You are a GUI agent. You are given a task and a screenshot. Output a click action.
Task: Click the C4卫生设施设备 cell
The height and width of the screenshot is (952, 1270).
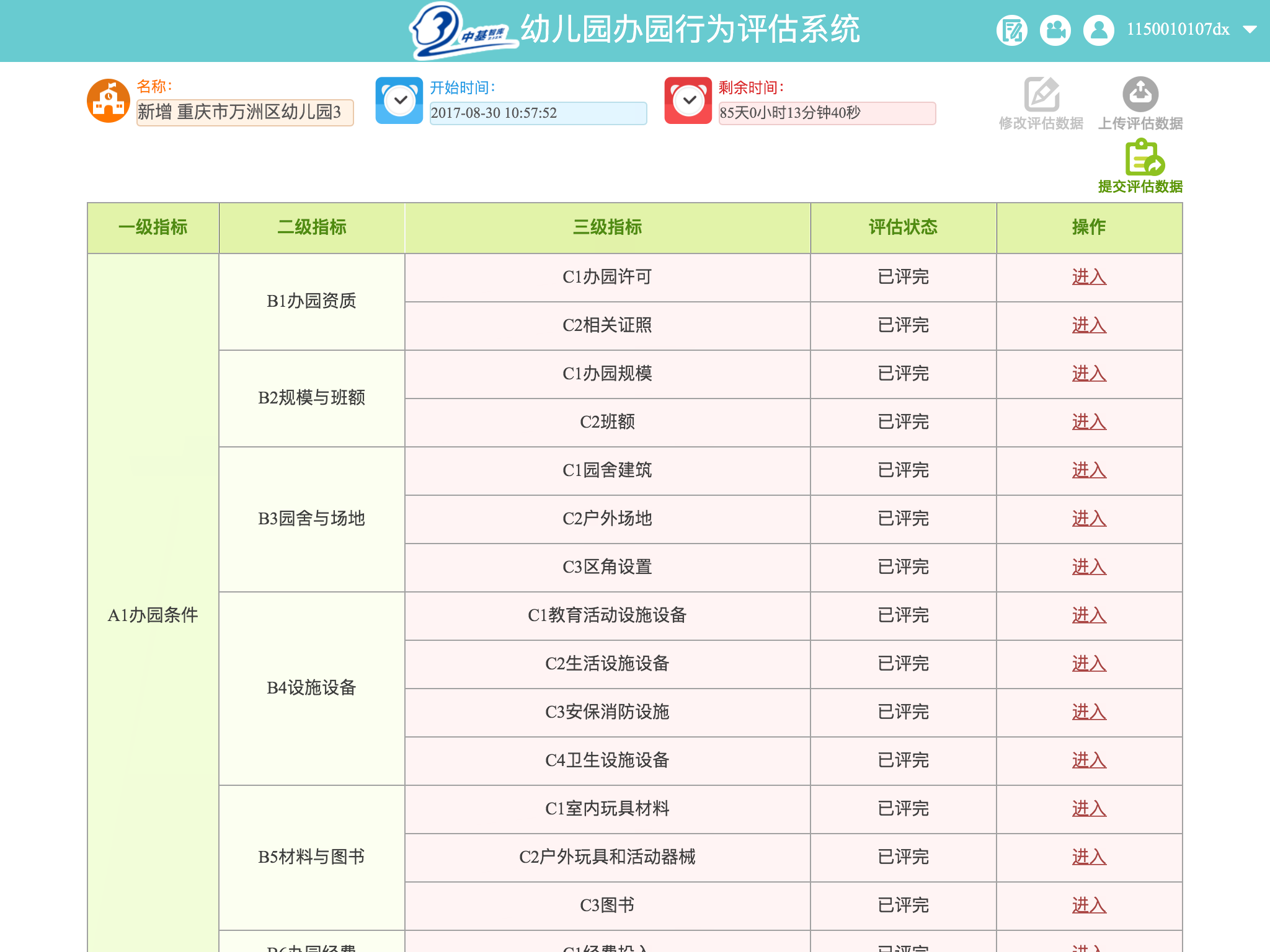[608, 760]
